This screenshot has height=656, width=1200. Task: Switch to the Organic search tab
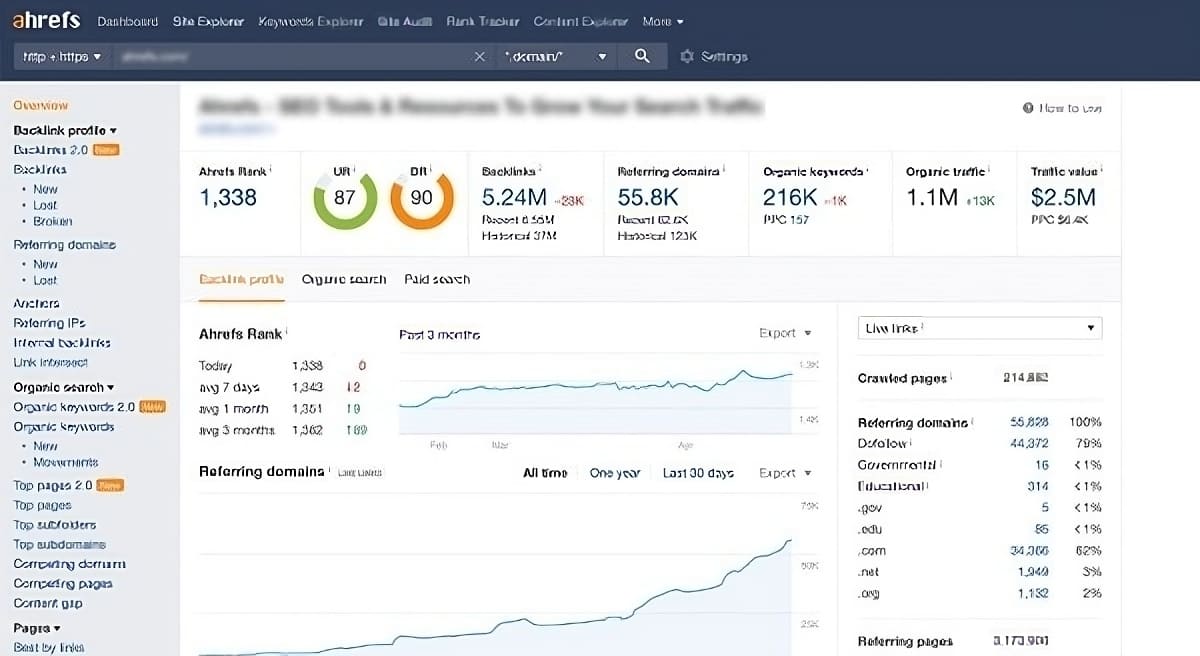343,280
